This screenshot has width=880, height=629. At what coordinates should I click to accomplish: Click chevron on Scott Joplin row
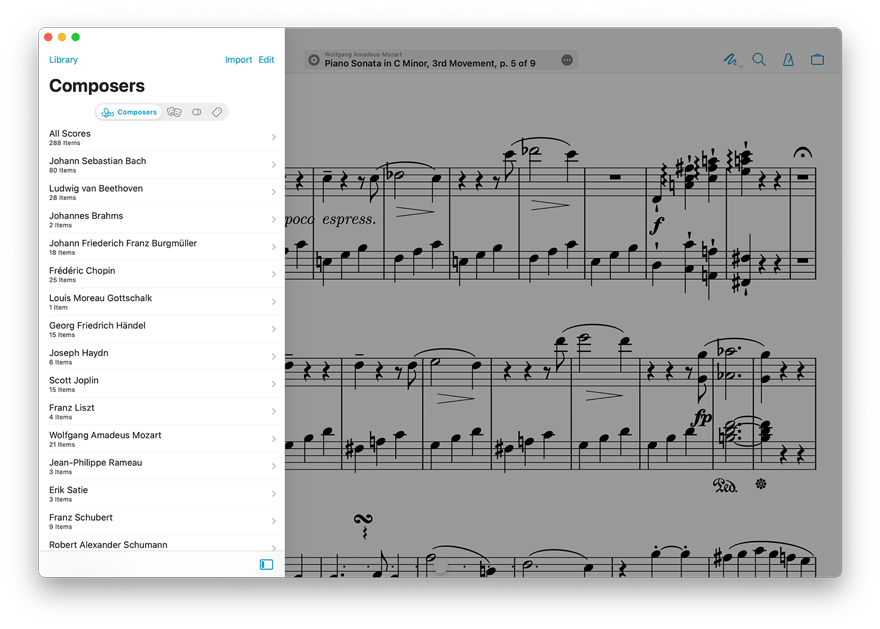[x=274, y=384]
